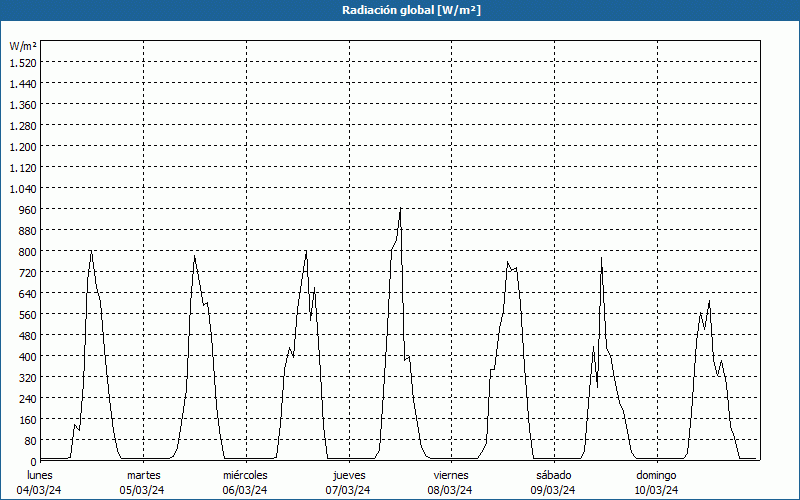The image size is (800, 500).
Task: Click the 80 y-axis value
Action: (31, 440)
